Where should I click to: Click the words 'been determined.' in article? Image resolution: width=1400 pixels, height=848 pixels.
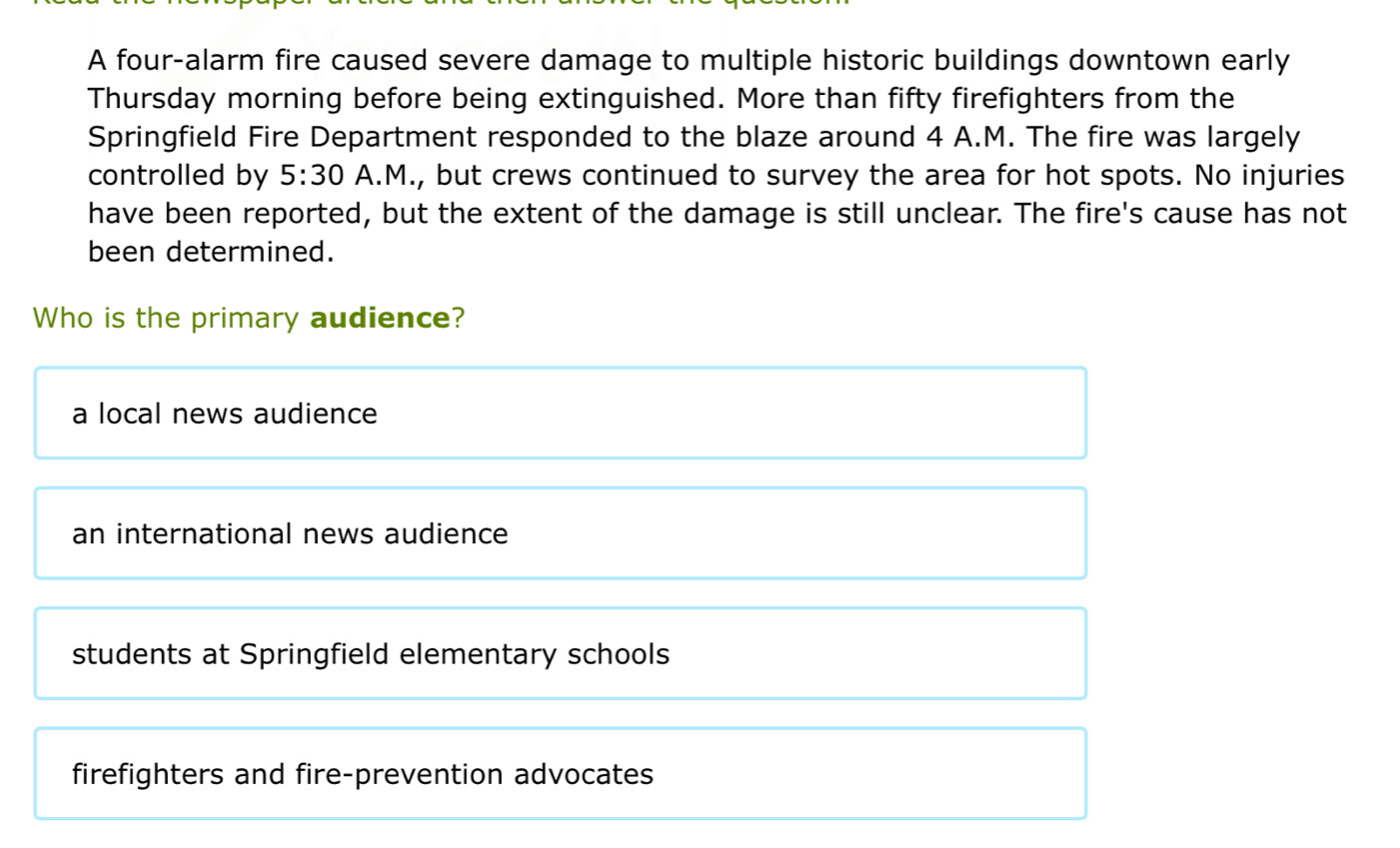tap(211, 252)
